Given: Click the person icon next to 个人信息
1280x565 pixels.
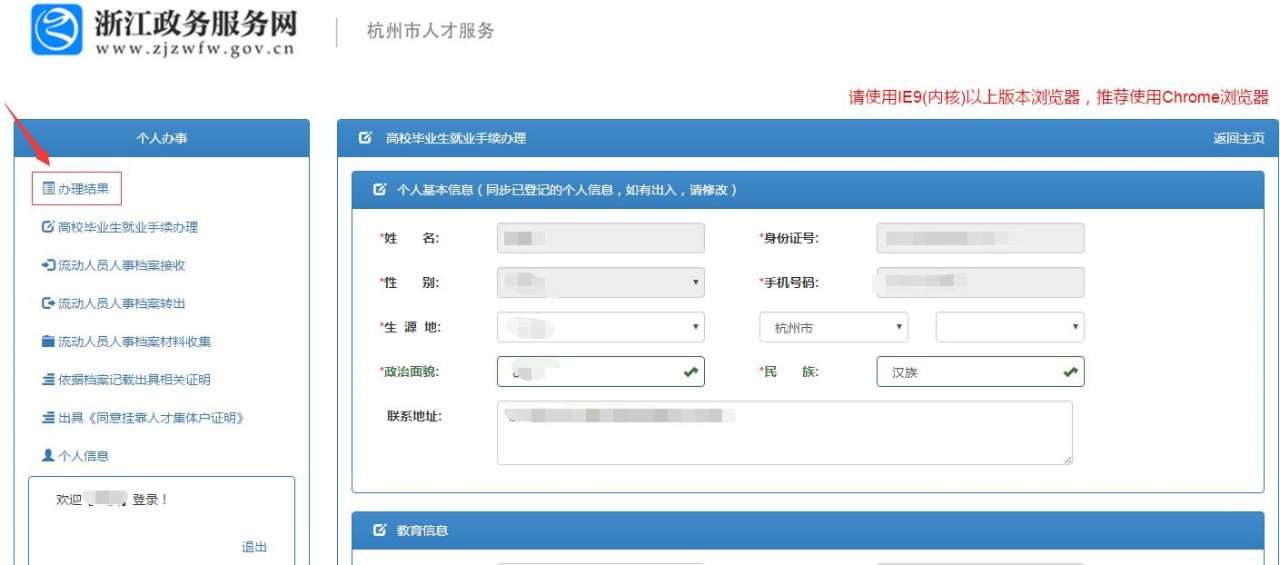Looking at the screenshot, I should 48,455.
